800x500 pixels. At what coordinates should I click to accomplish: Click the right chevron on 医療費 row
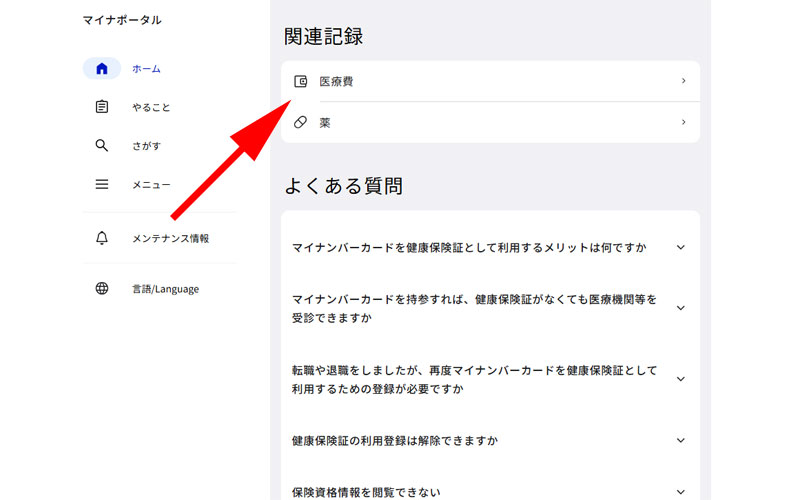tap(683, 81)
